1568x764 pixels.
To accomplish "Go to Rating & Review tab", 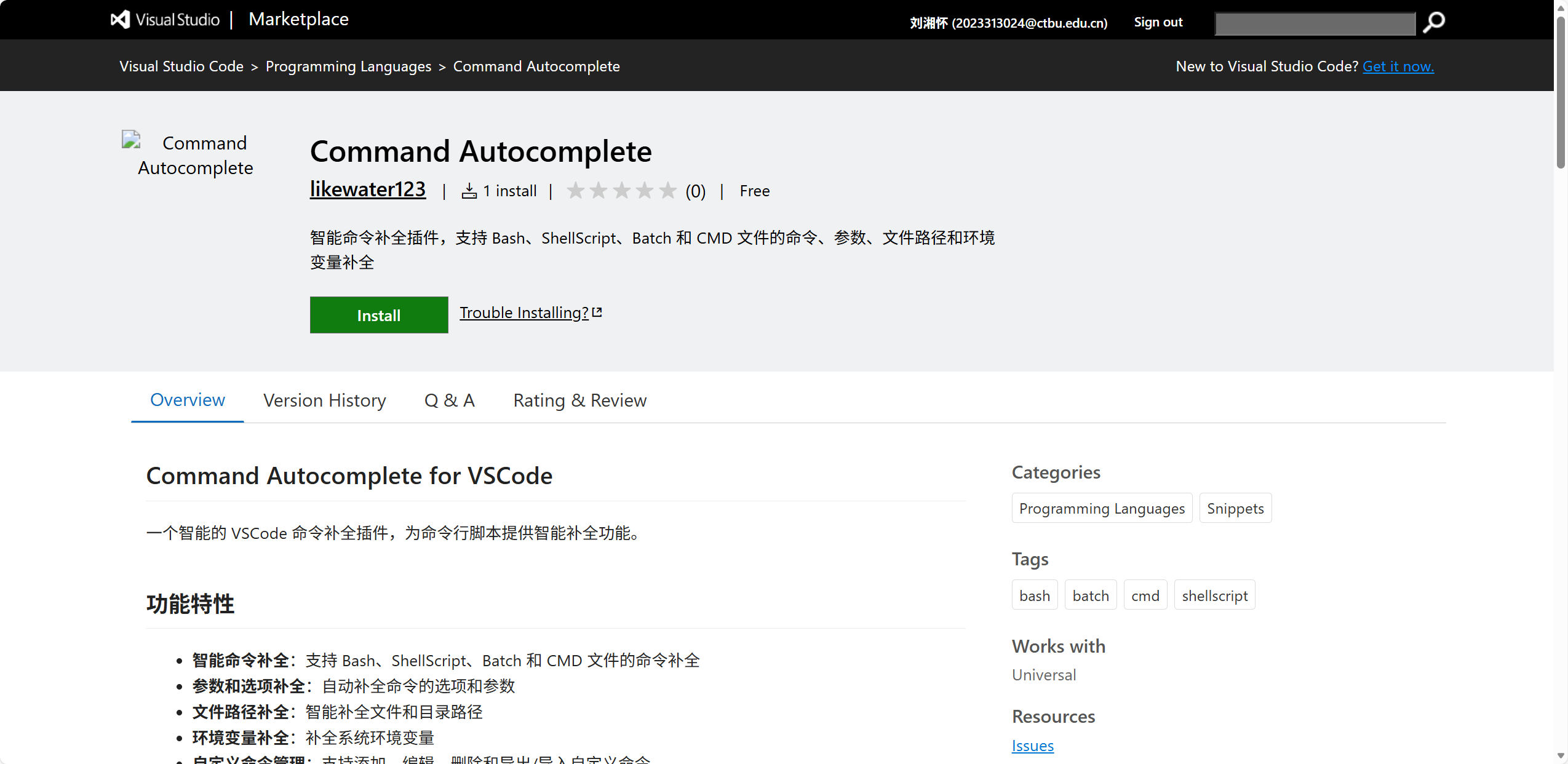I will [579, 400].
